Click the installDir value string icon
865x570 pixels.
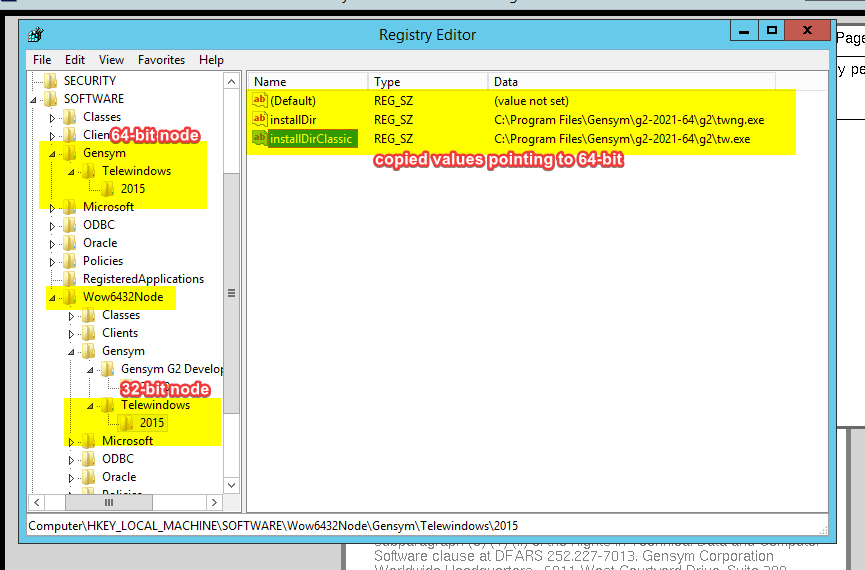pyautogui.click(x=260, y=119)
